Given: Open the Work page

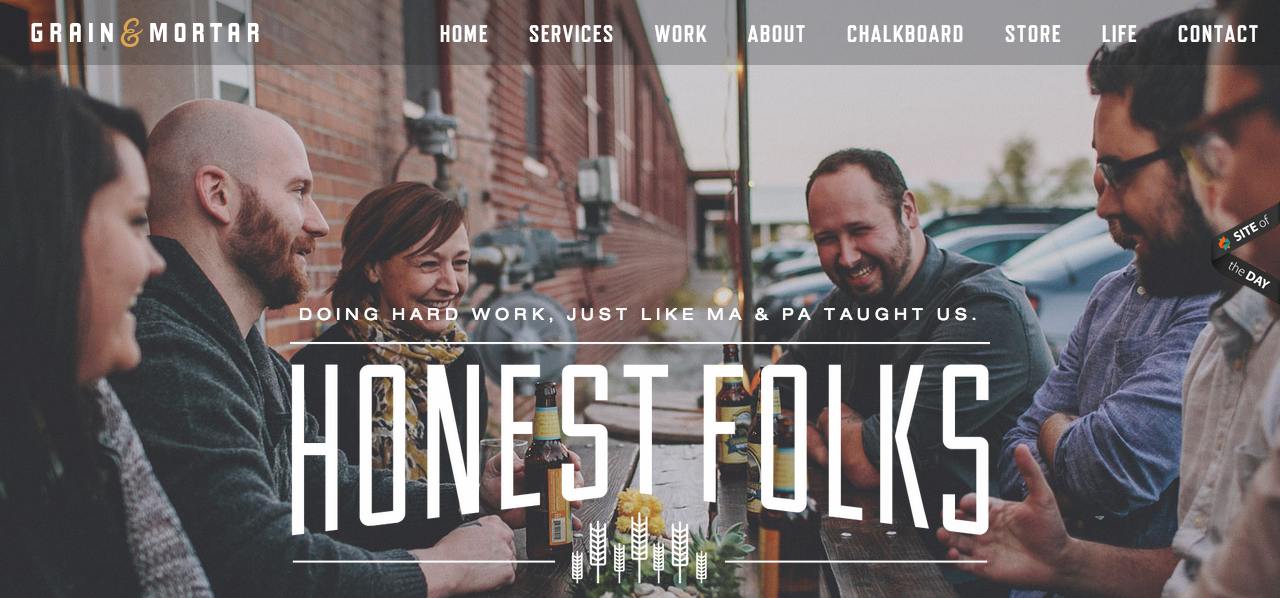Looking at the screenshot, I should tap(681, 34).
